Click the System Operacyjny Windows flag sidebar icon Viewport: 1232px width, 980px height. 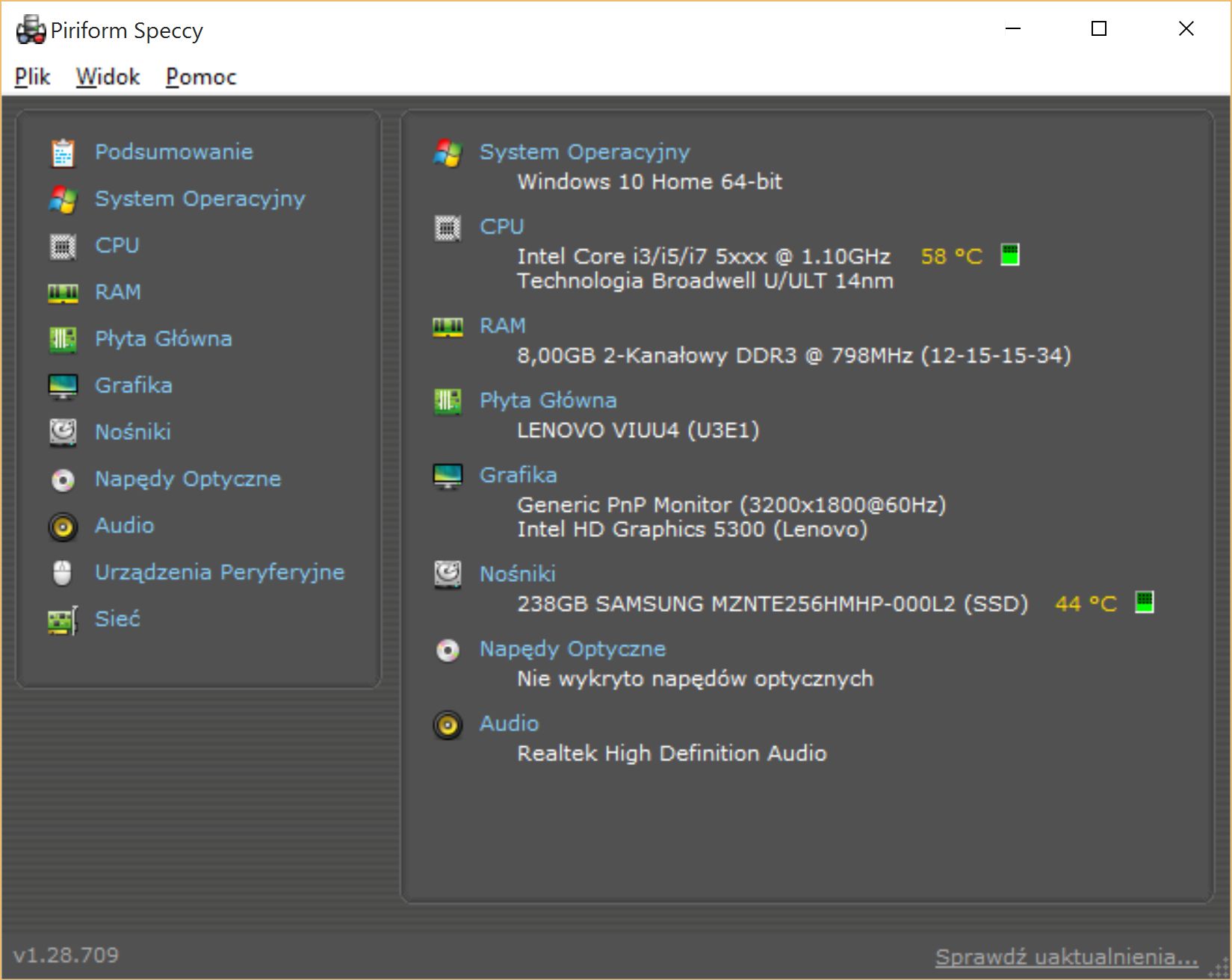point(63,199)
